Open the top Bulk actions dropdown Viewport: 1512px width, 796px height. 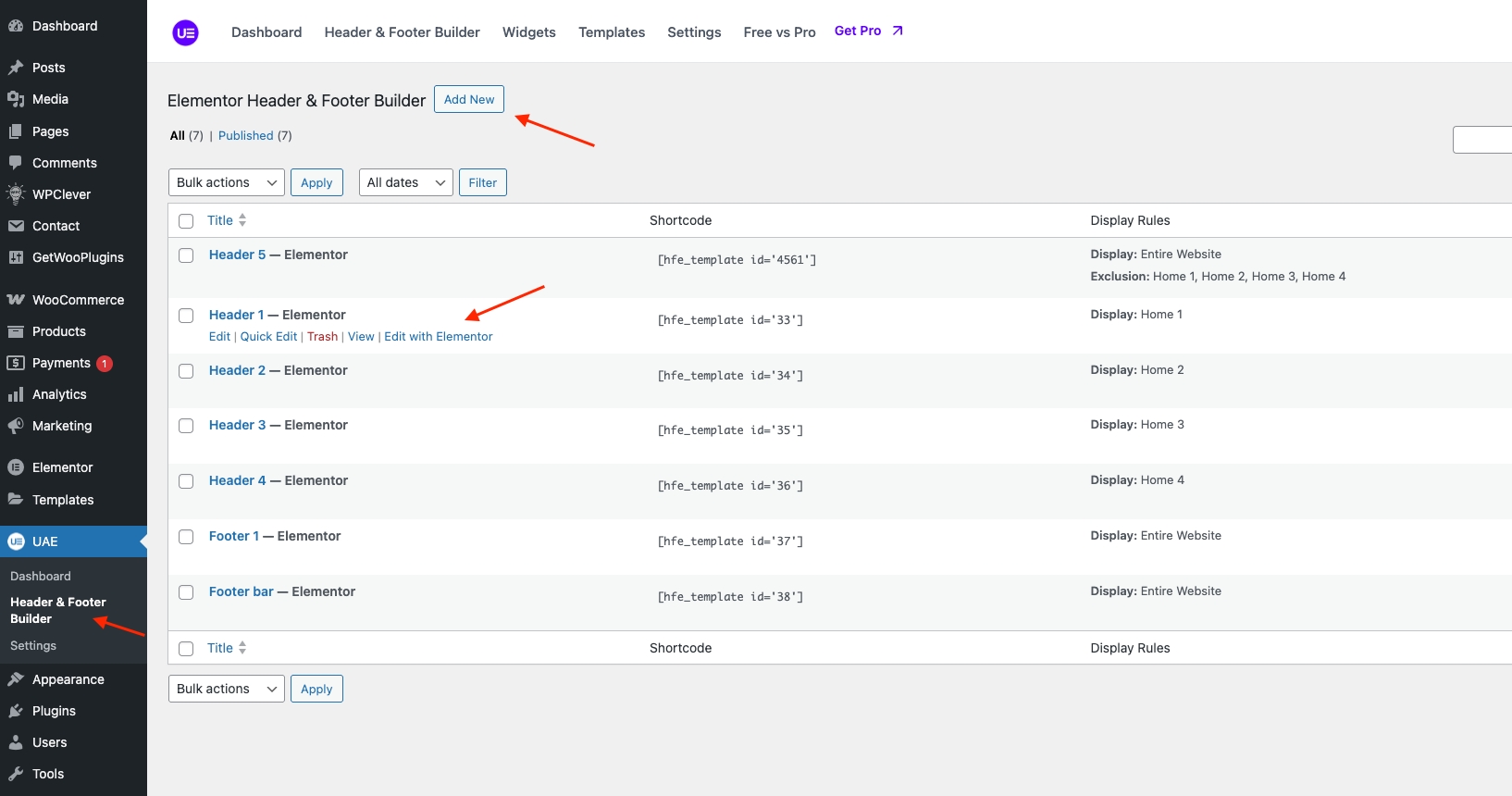226,182
